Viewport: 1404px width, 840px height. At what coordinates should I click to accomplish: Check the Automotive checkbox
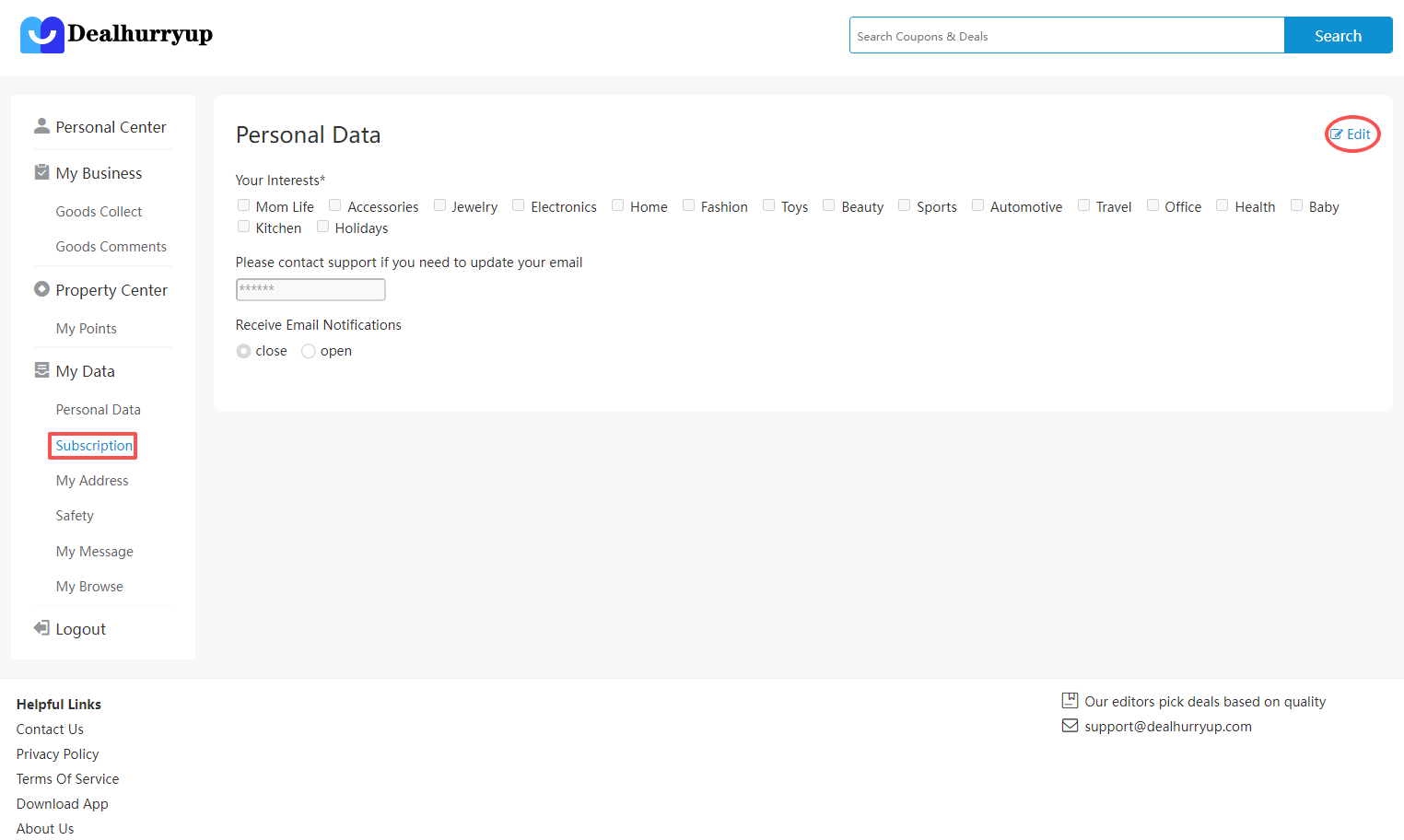click(x=978, y=205)
